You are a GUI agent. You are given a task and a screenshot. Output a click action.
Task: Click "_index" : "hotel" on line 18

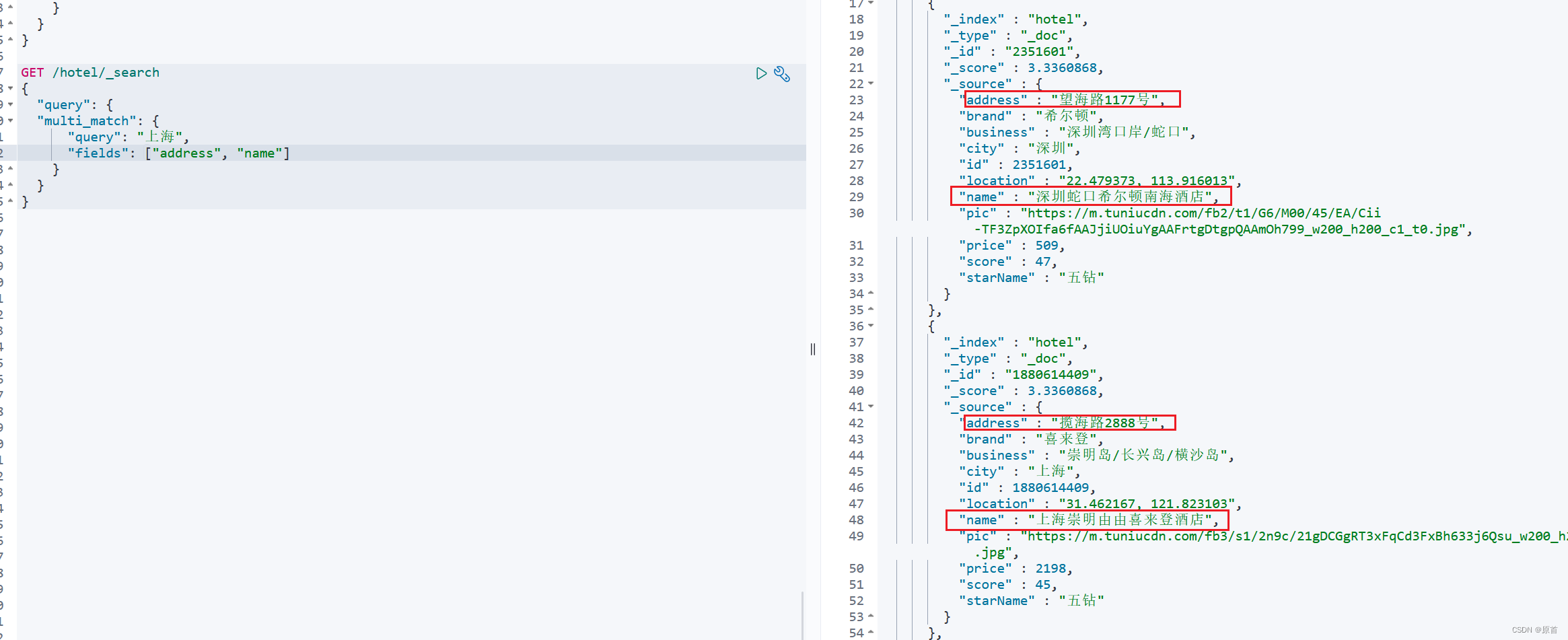[1015, 20]
